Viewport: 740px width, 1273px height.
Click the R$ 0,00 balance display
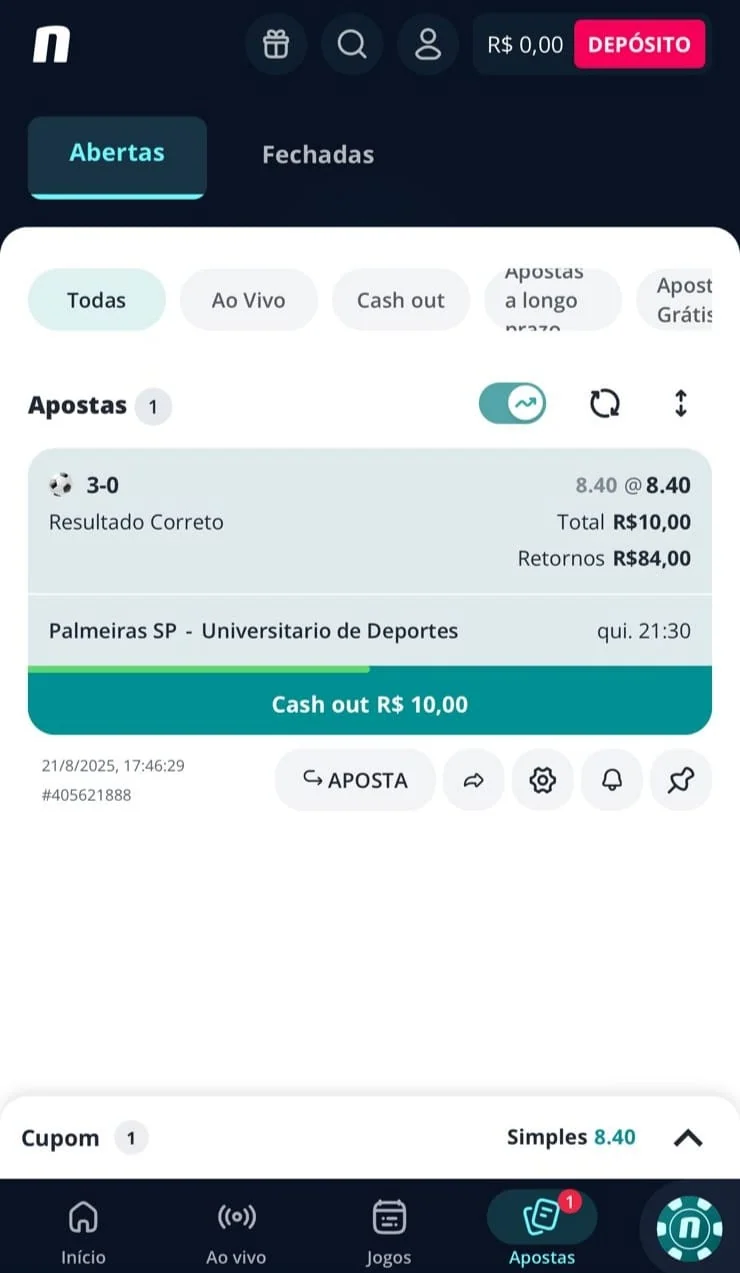pyautogui.click(x=524, y=44)
